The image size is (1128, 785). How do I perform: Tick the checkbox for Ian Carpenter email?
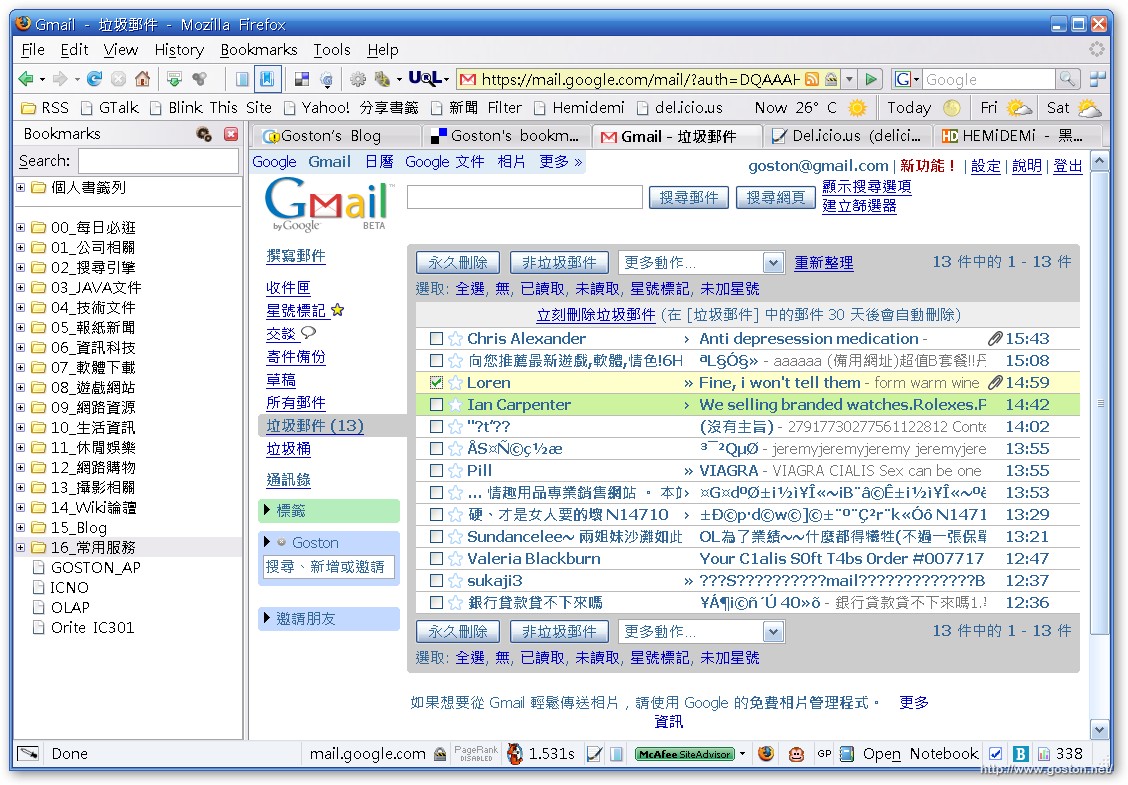click(x=436, y=405)
